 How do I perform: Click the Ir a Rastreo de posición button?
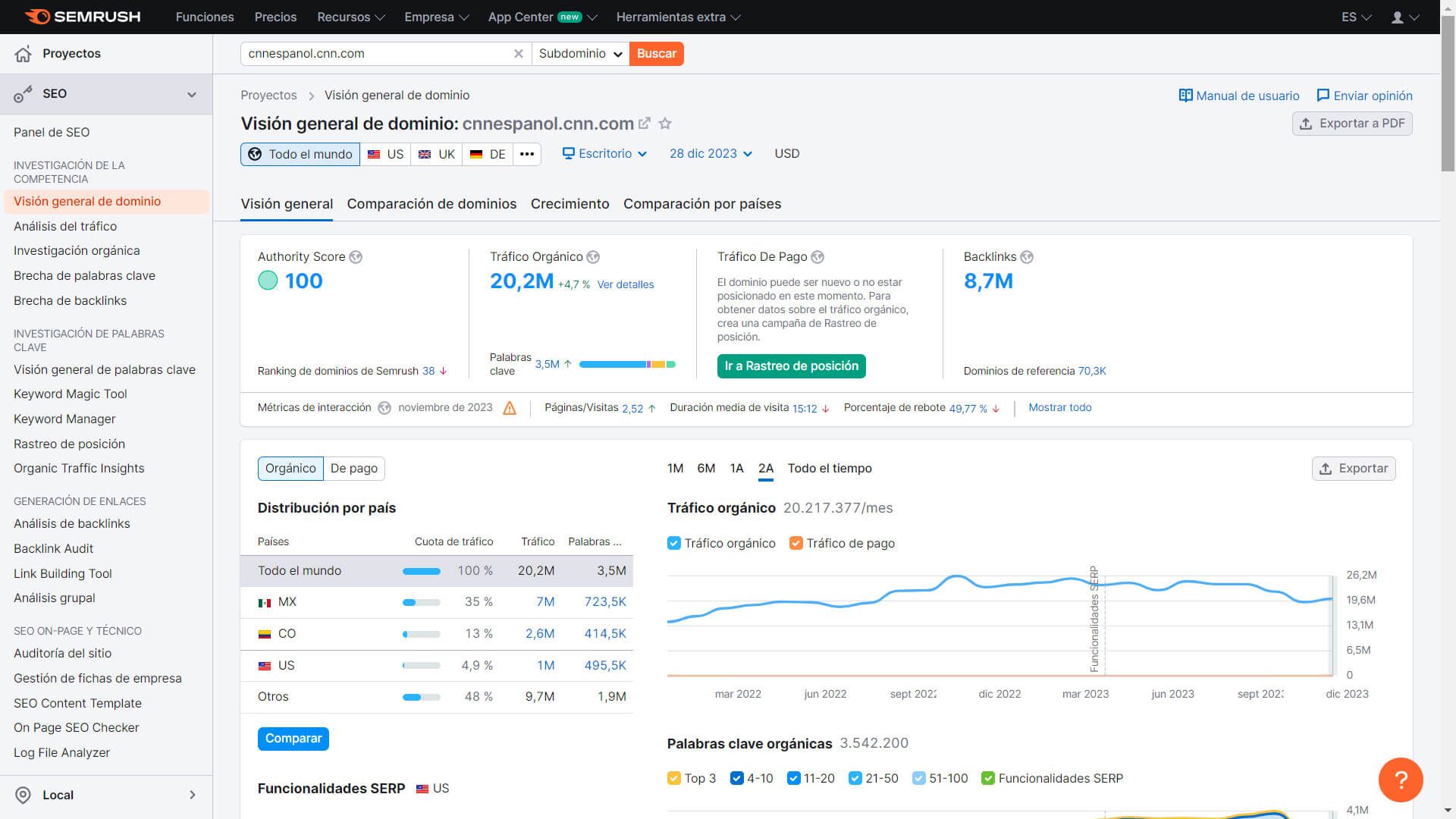coord(791,365)
